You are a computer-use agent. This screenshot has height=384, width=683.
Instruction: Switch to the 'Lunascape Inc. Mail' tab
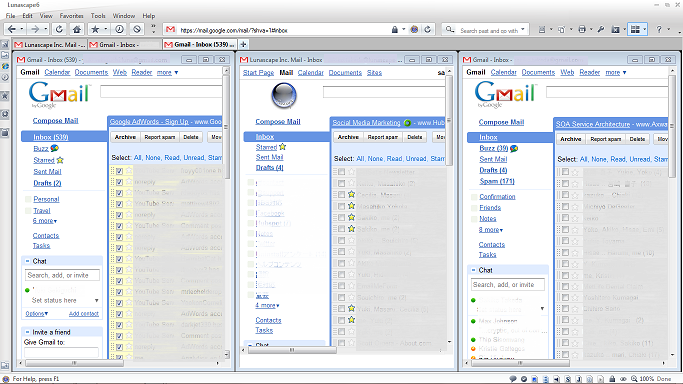[x=50, y=44]
